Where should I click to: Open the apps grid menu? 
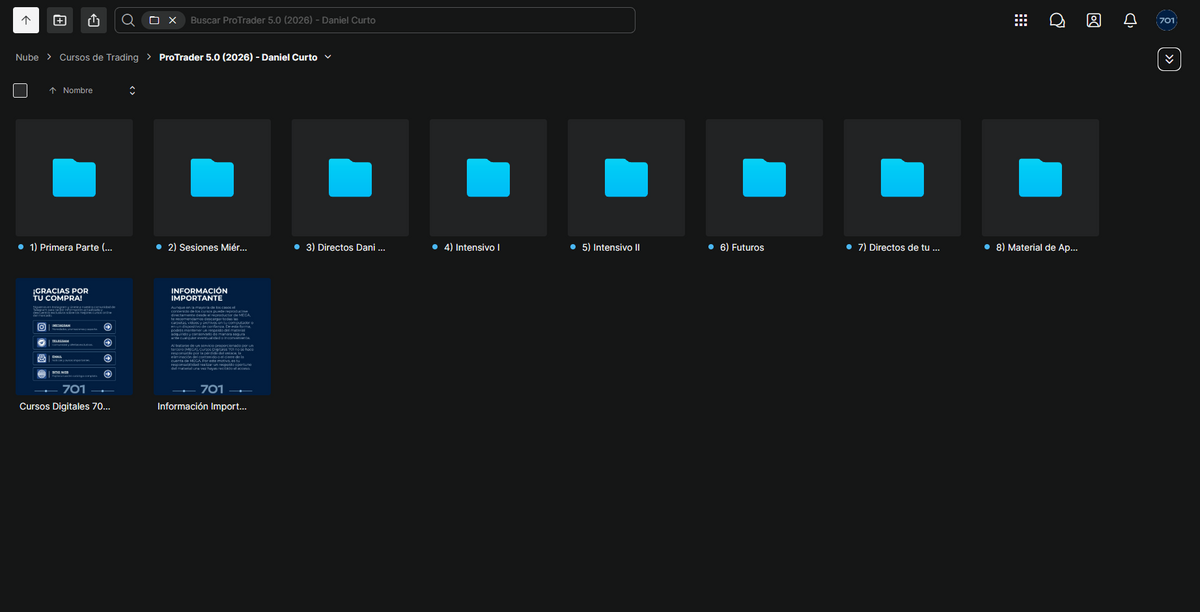click(x=1021, y=20)
